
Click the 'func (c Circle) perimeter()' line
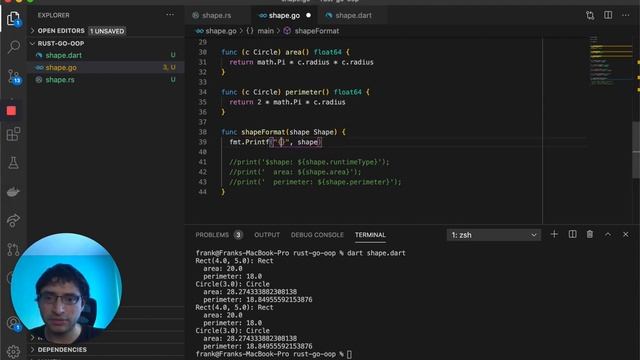pos(295,92)
